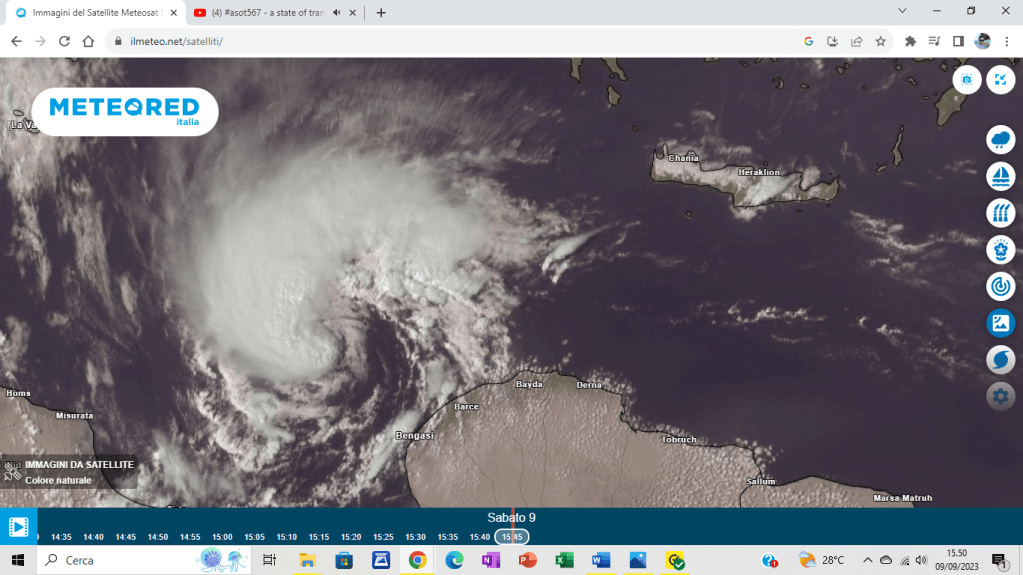Image resolution: width=1023 pixels, height=575 pixels.
Task: Open a new browser tab
Action: (381, 13)
